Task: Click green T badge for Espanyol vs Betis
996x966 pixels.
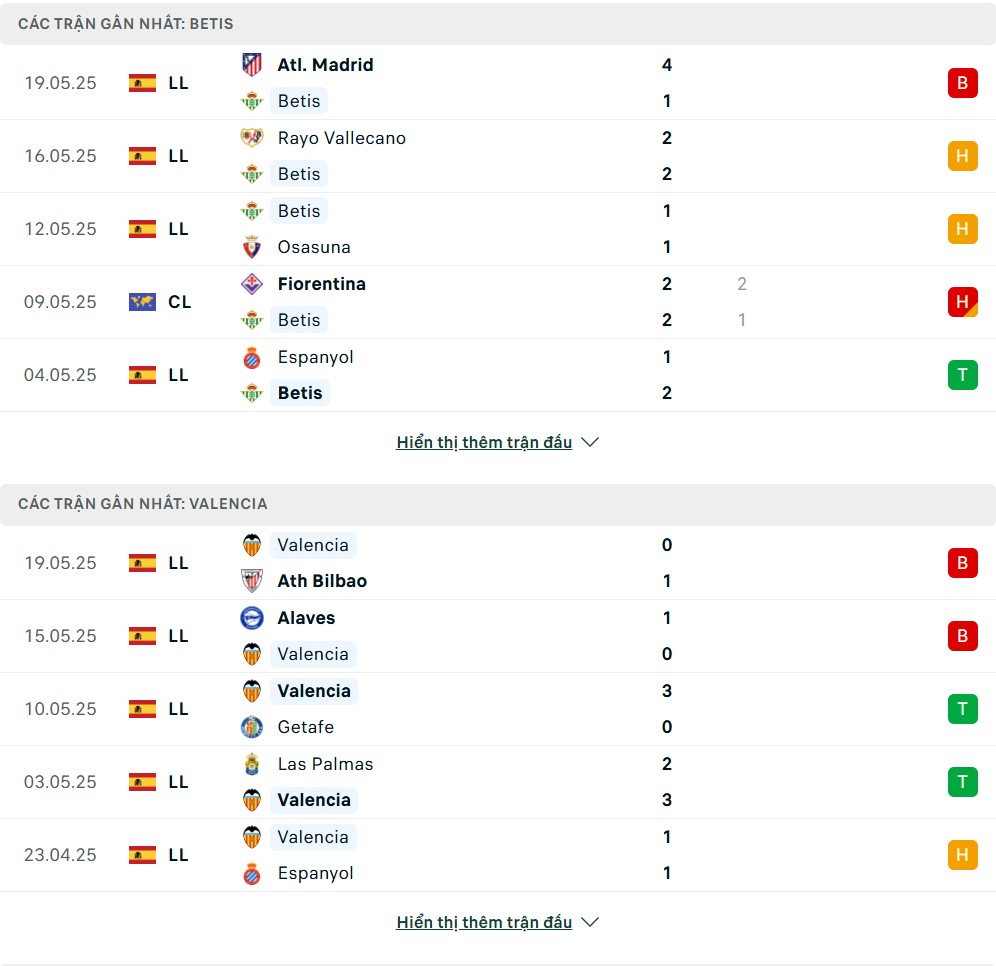Action: [x=962, y=375]
